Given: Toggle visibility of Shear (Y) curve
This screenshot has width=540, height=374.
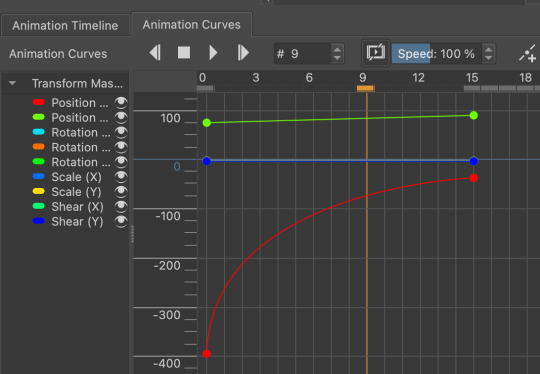Looking at the screenshot, I should point(121,221).
